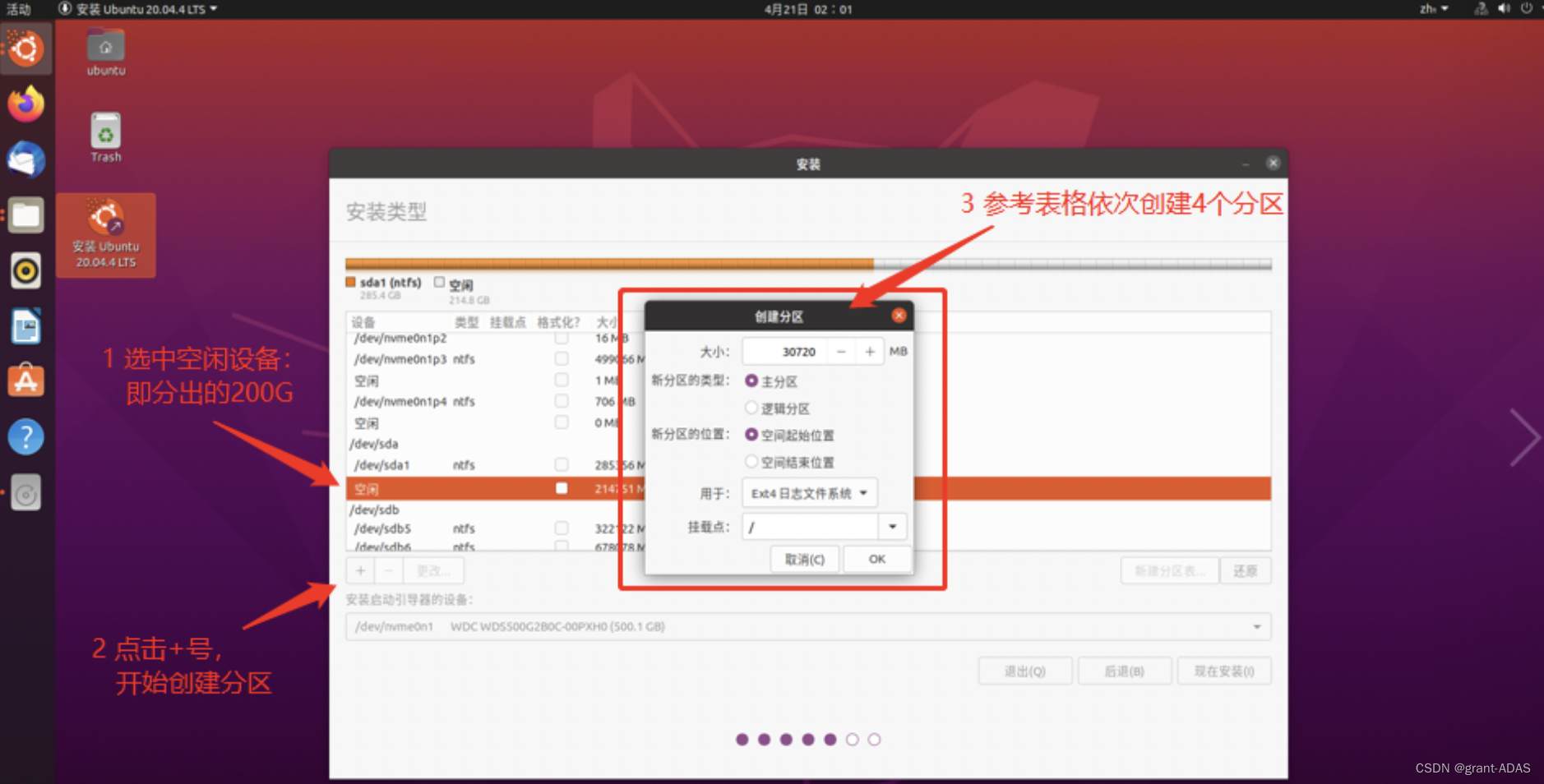Click the Back button
Screen dimensions: 1544x784
(x=1125, y=671)
